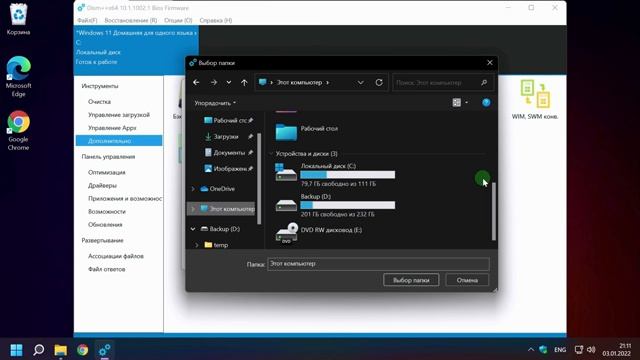
Task: Select Обновления in Dism++ sidebar
Action: tap(105, 224)
